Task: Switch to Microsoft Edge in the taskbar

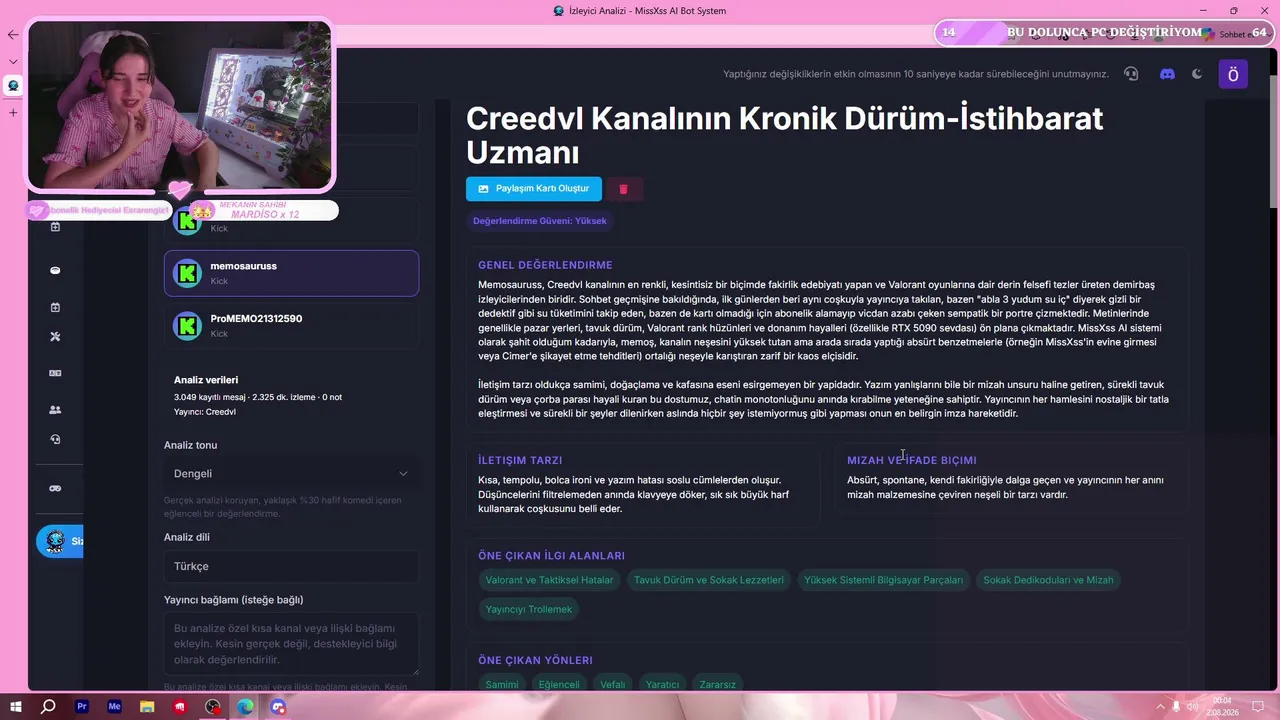Action: (x=245, y=706)
